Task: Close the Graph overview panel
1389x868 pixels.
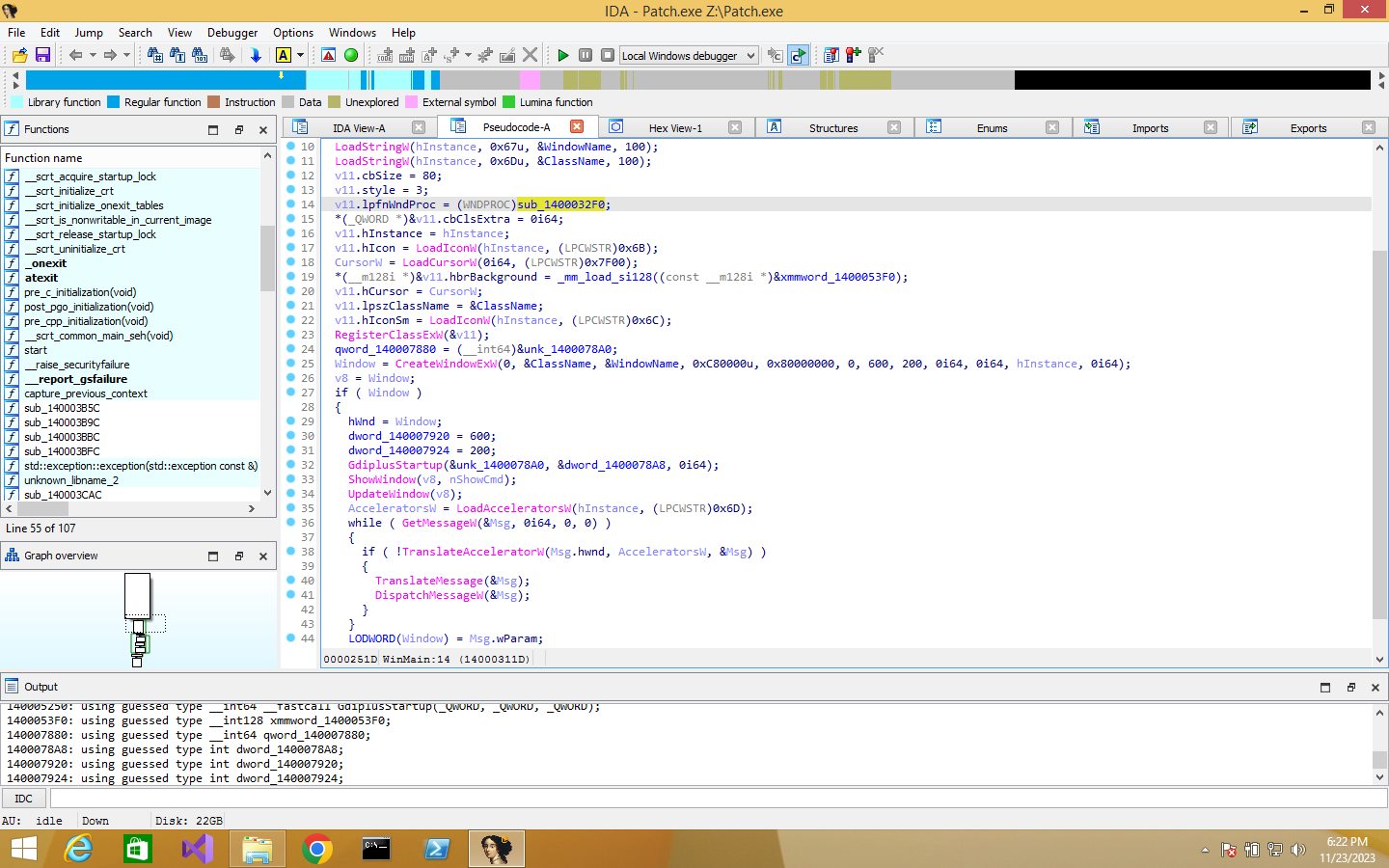Action: (263, 556)
